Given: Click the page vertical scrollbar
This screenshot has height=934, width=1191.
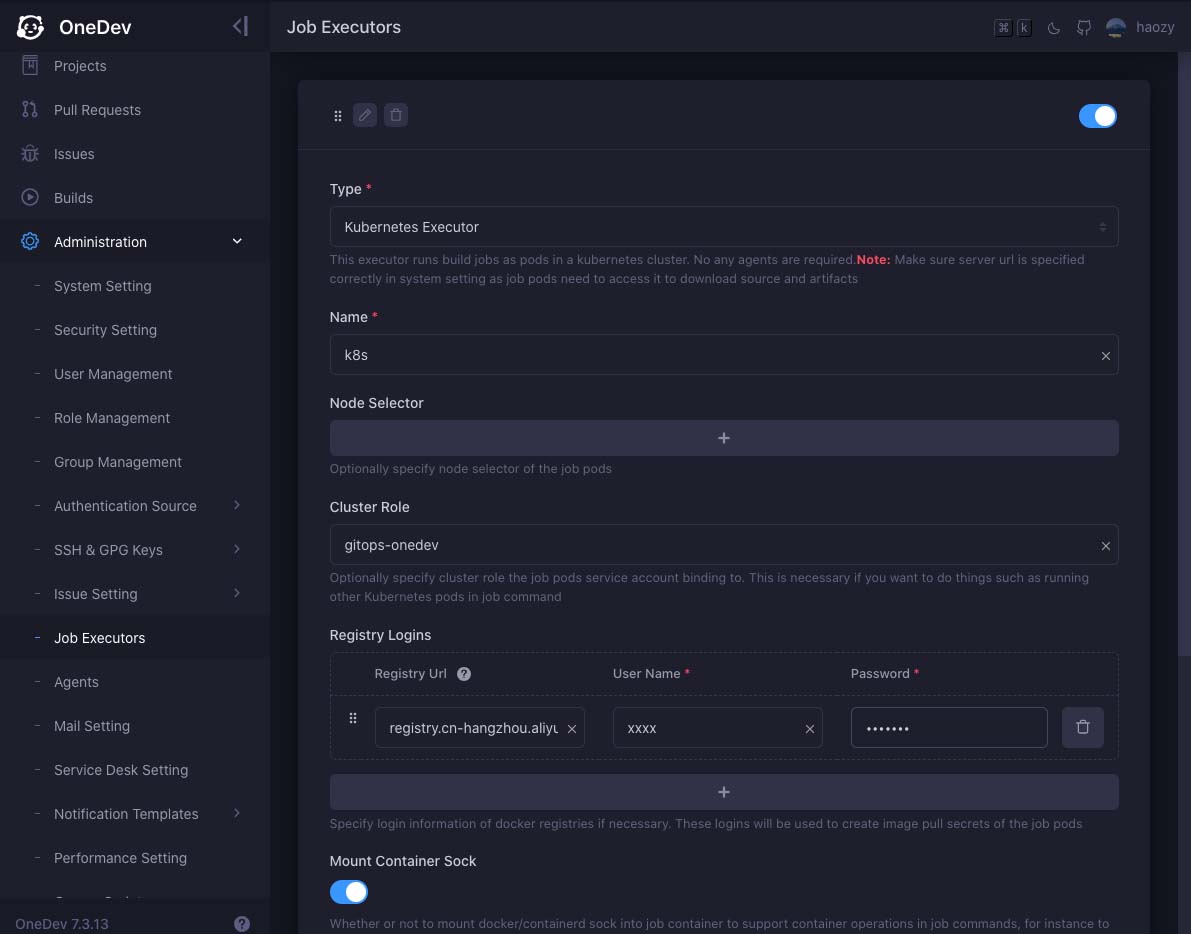Looking at the screenshot, I should [x=1184, y=354].
